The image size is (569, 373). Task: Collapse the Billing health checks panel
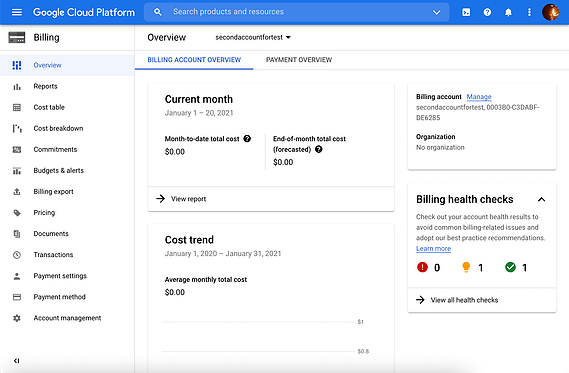[x=541, y=199]
